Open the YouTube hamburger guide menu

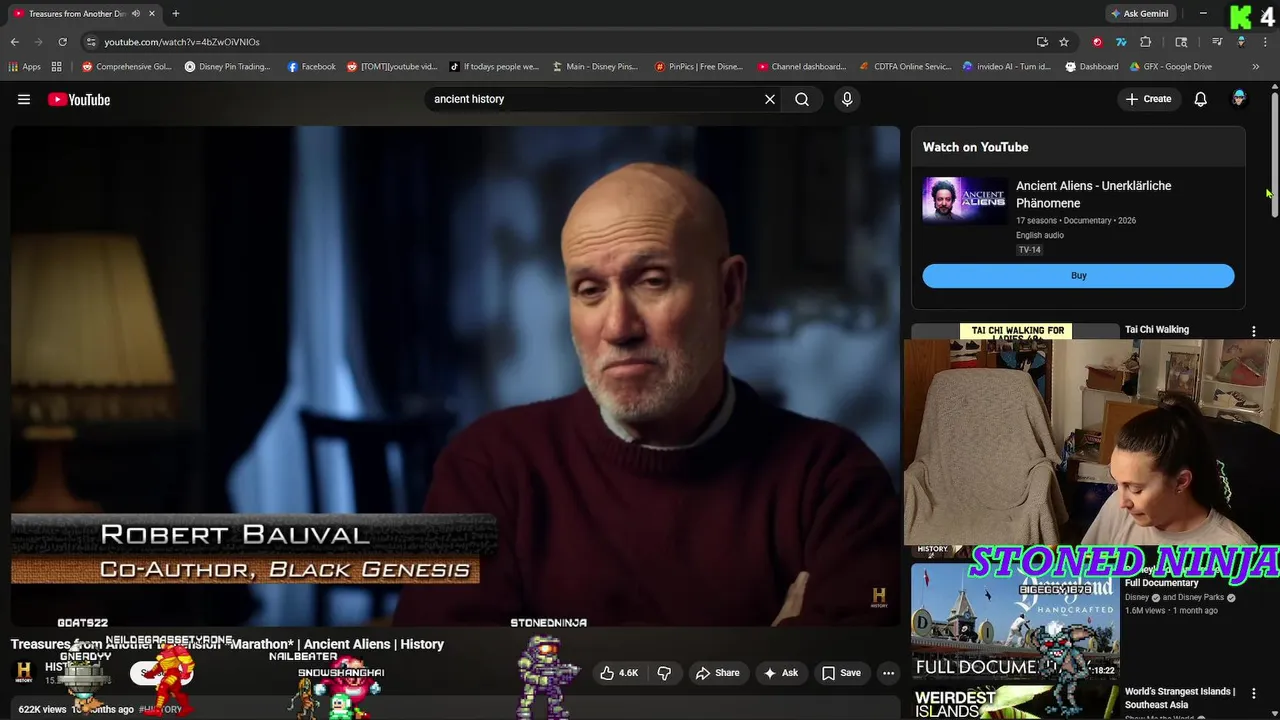click(24, 99)
